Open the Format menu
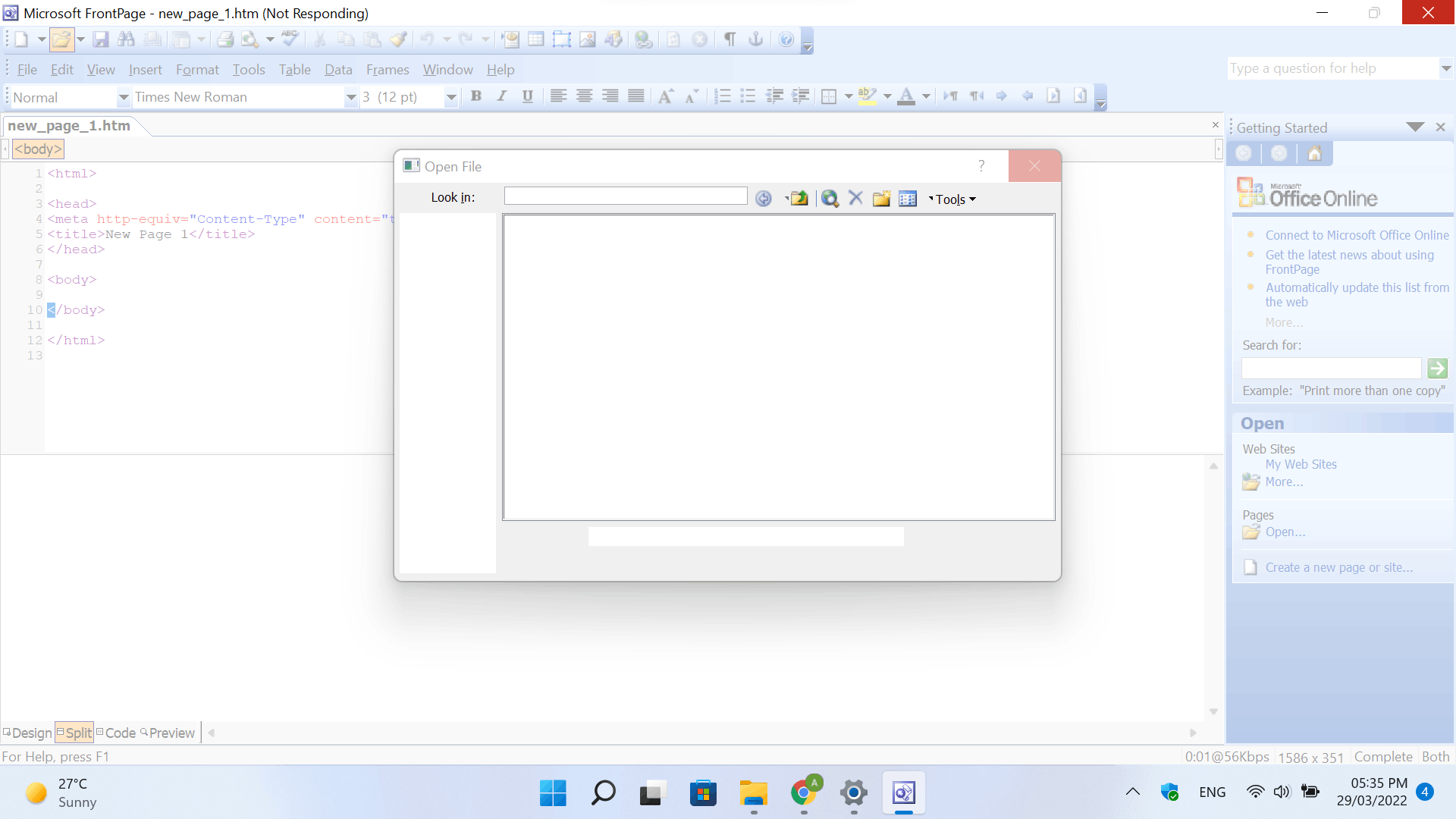 [x=197, y=70]
